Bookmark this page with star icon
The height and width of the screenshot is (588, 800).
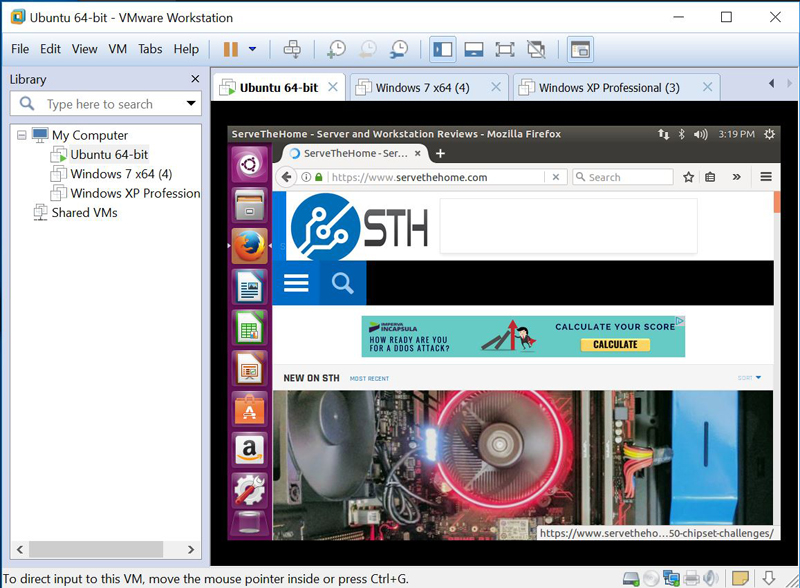click(688, 177)
